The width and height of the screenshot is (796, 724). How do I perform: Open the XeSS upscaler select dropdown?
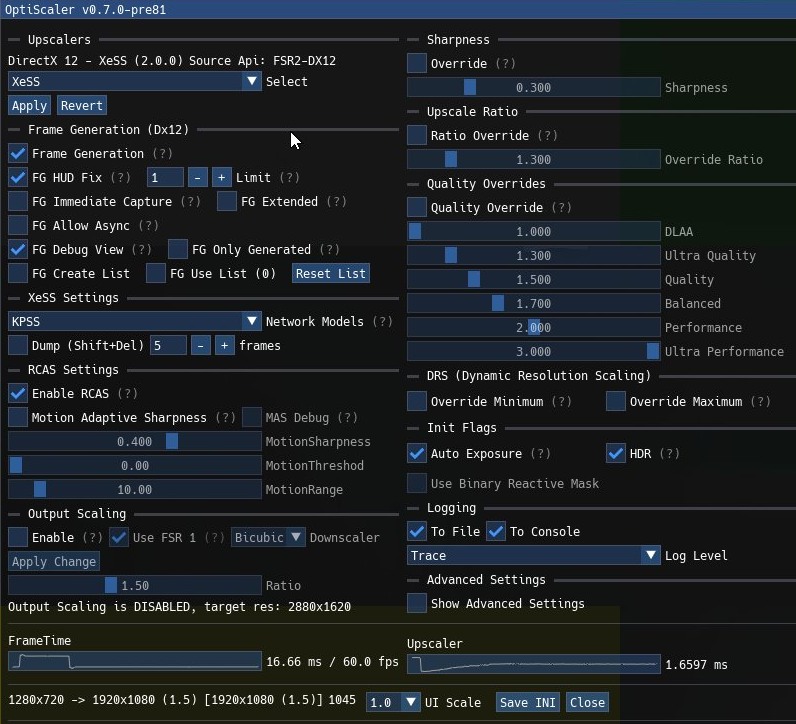pos(135,81)
